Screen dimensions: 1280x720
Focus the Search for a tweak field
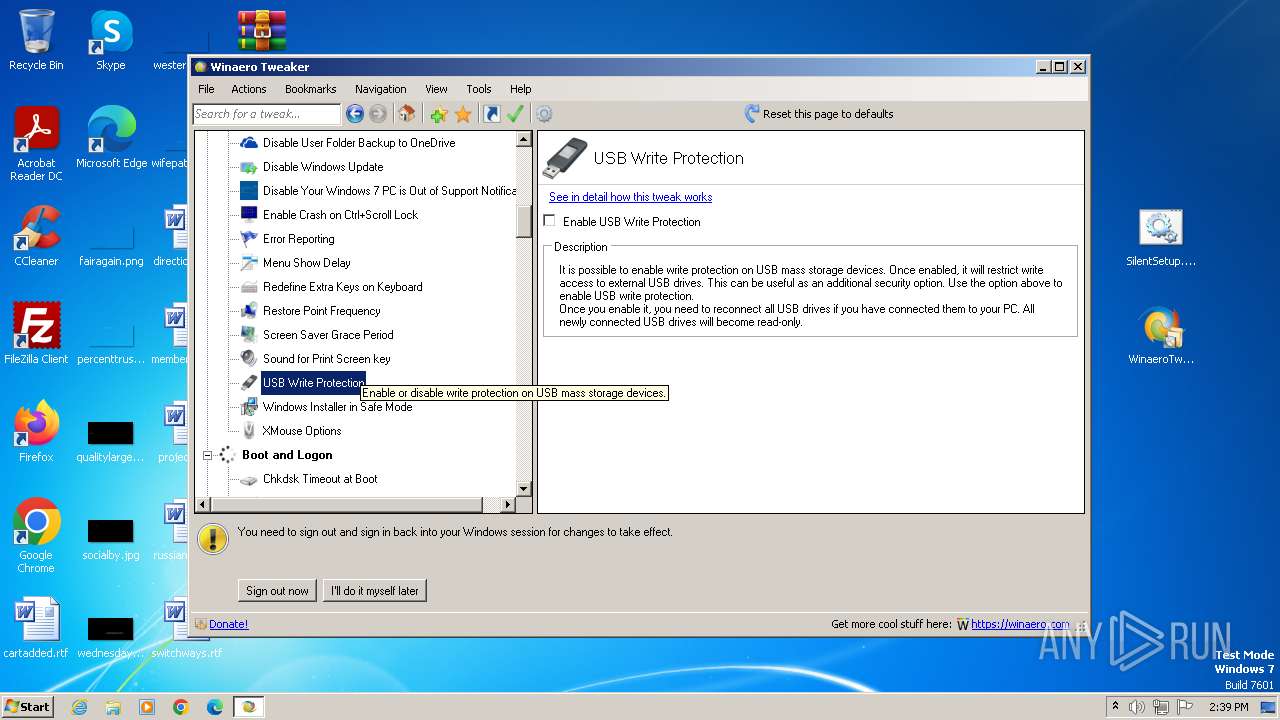coord(267,114)
